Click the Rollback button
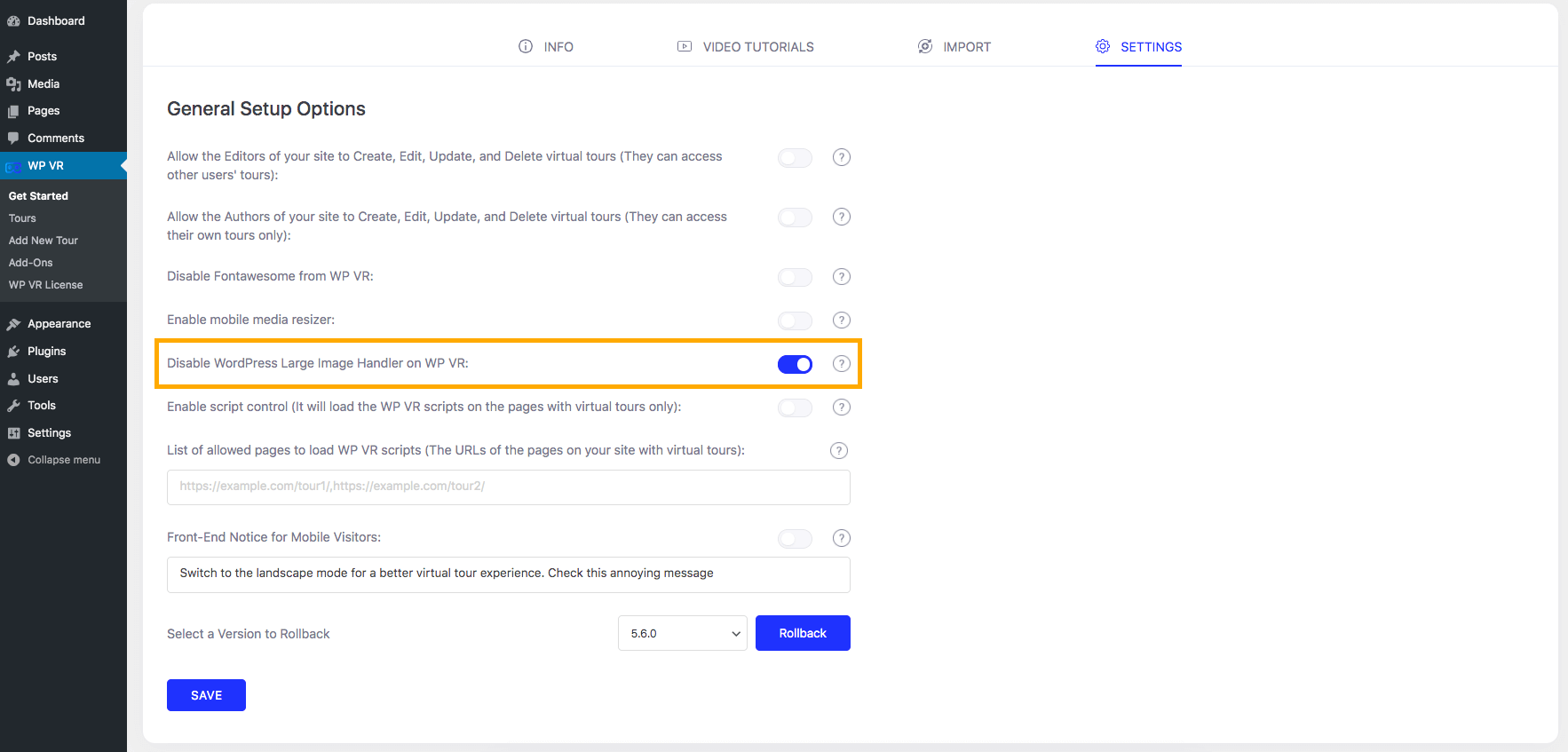The image size is (1568, 752). pyautogui.click(x=803, y=633)
